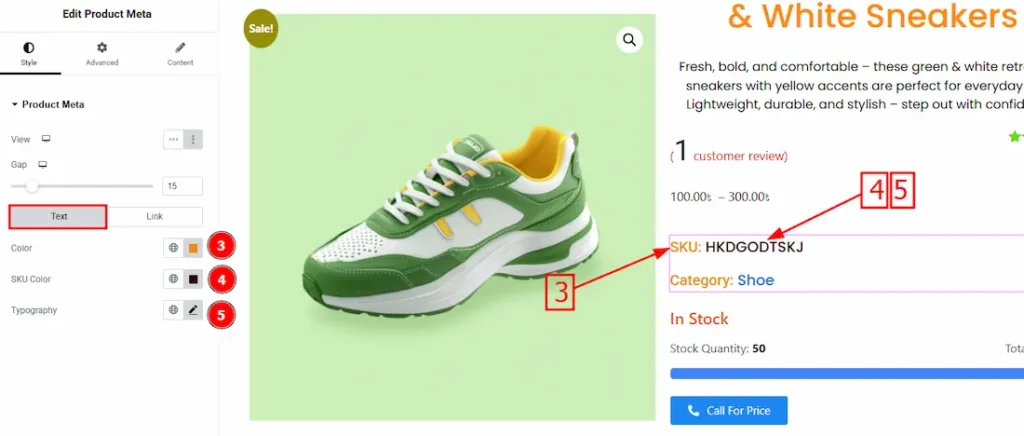Switch to the Text styling toggle
Image resolution: width=1024 pixels, height=436 pixels.
click(58, 216)
